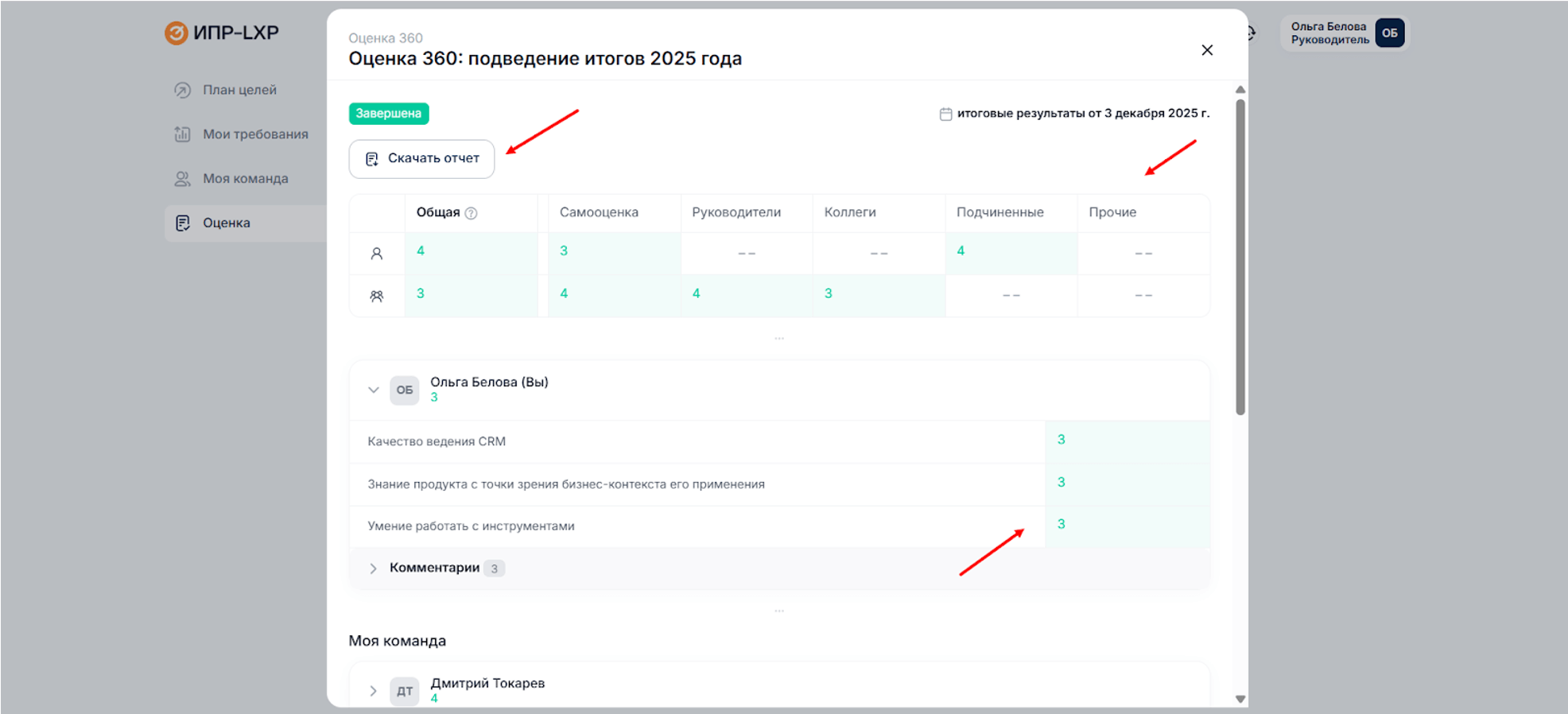1568x714 pixels.
Task: Expand the Комментарии section
Action: click(x=373, y=568)
